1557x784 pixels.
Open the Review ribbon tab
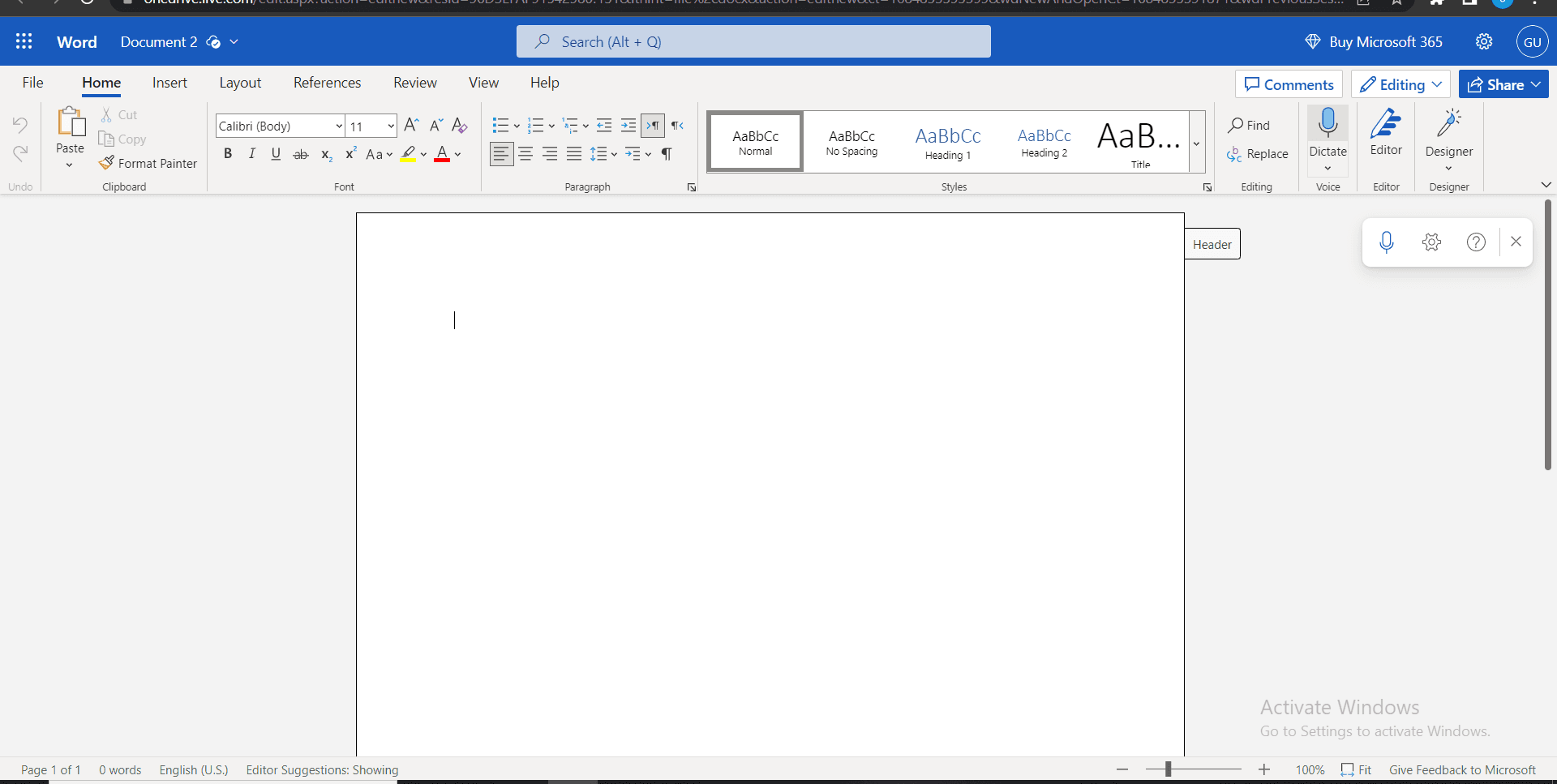414,82
